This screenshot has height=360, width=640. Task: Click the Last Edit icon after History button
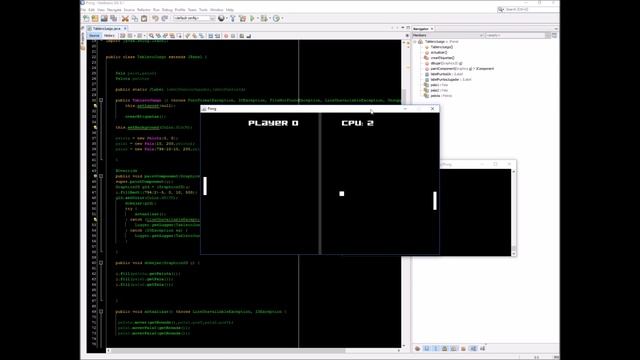[122, 36]
